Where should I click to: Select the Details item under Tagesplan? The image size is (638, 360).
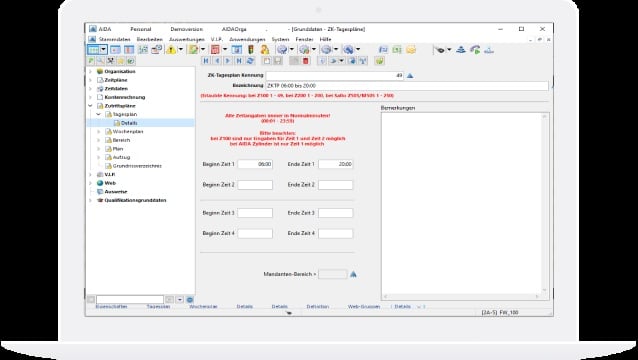129,123
